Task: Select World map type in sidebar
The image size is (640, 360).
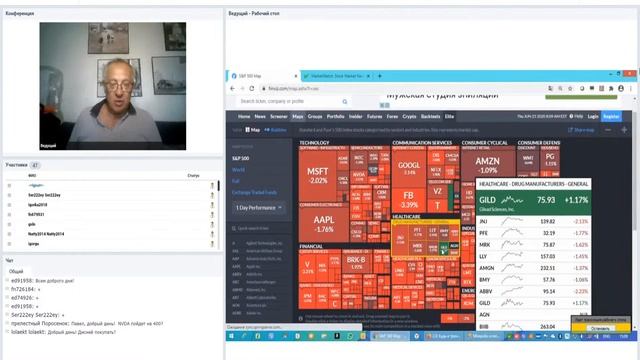Action: [x=238, y=169]
